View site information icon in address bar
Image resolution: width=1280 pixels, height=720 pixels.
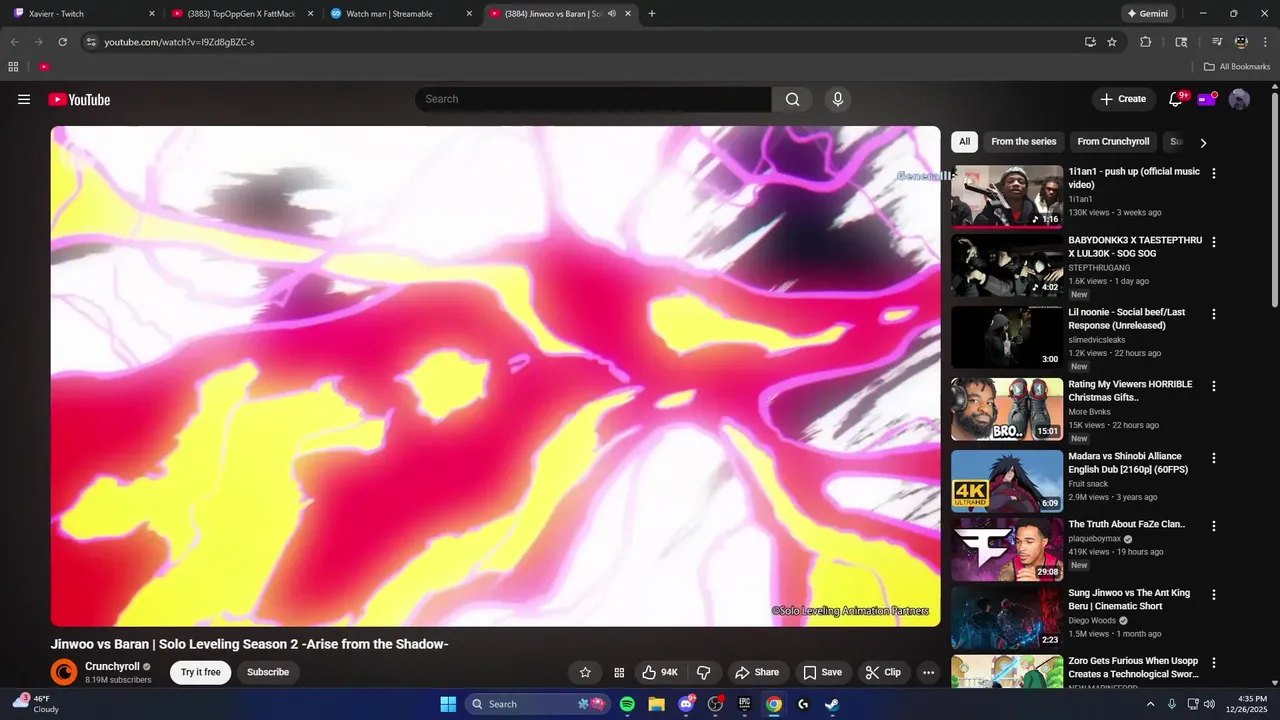(91, 42)
